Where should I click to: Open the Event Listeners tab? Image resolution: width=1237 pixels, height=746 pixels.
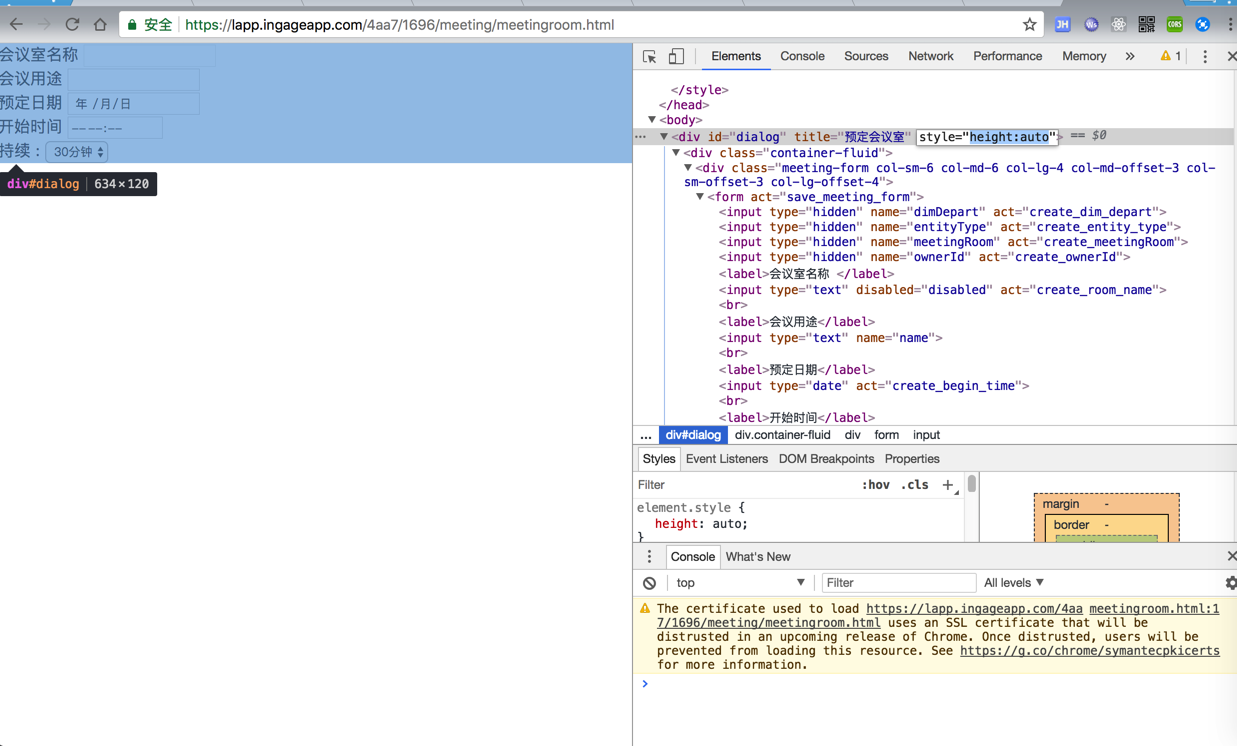tap(726, 459)
